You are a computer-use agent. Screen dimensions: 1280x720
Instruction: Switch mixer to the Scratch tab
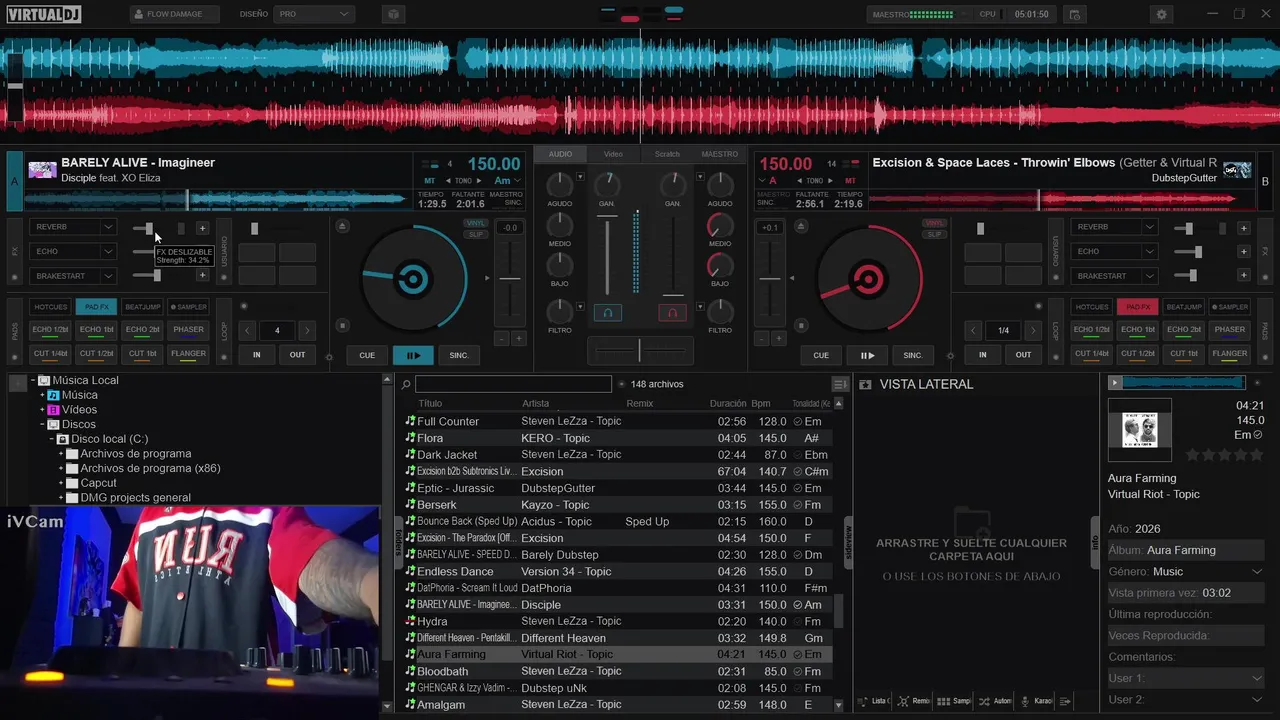[667, 154]
